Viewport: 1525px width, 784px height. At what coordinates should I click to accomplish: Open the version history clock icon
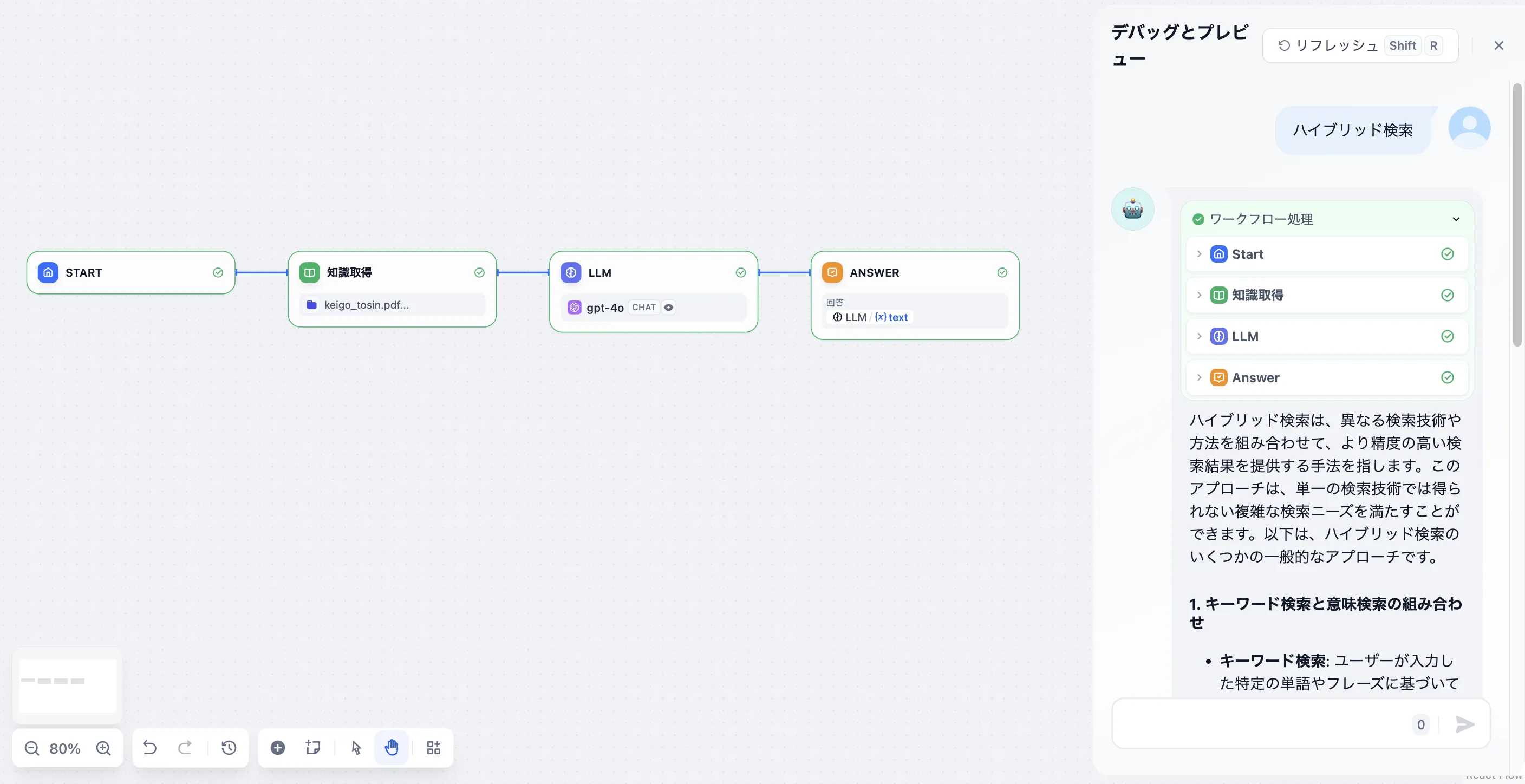coord(229,748)
